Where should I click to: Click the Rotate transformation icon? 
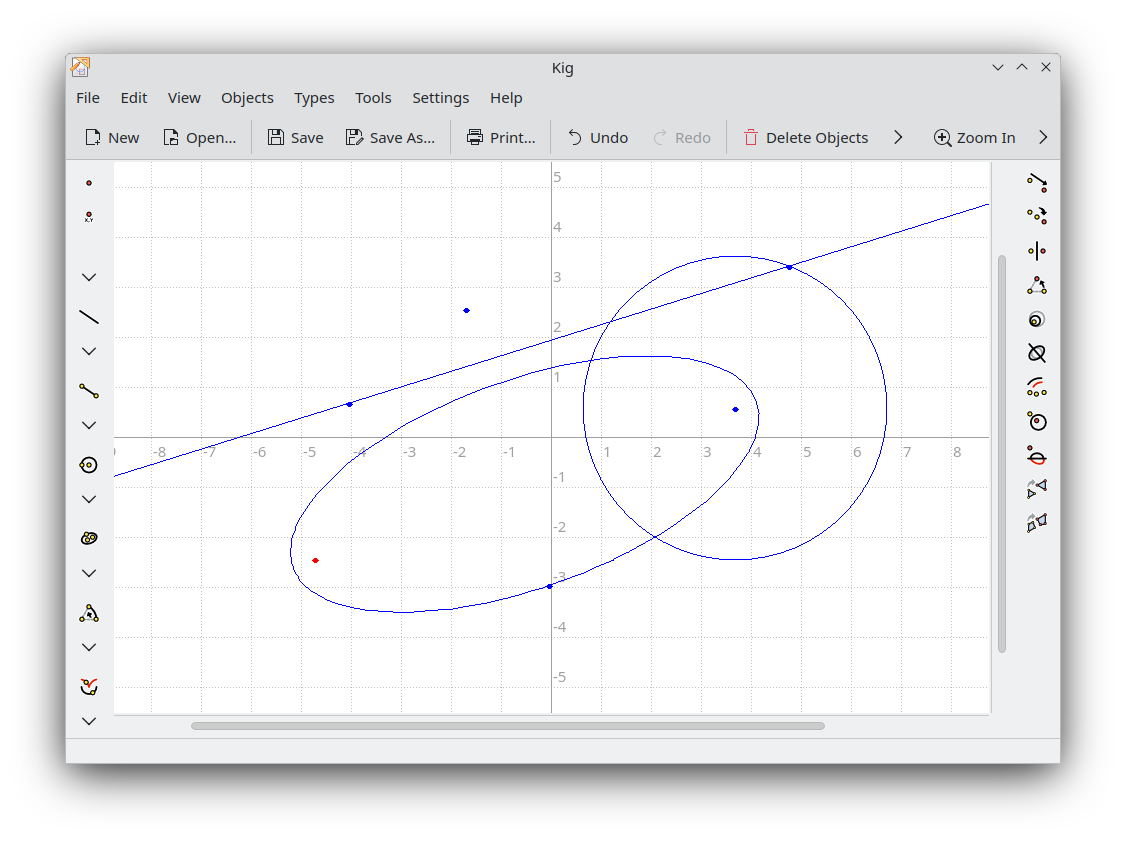[1037, 216]
